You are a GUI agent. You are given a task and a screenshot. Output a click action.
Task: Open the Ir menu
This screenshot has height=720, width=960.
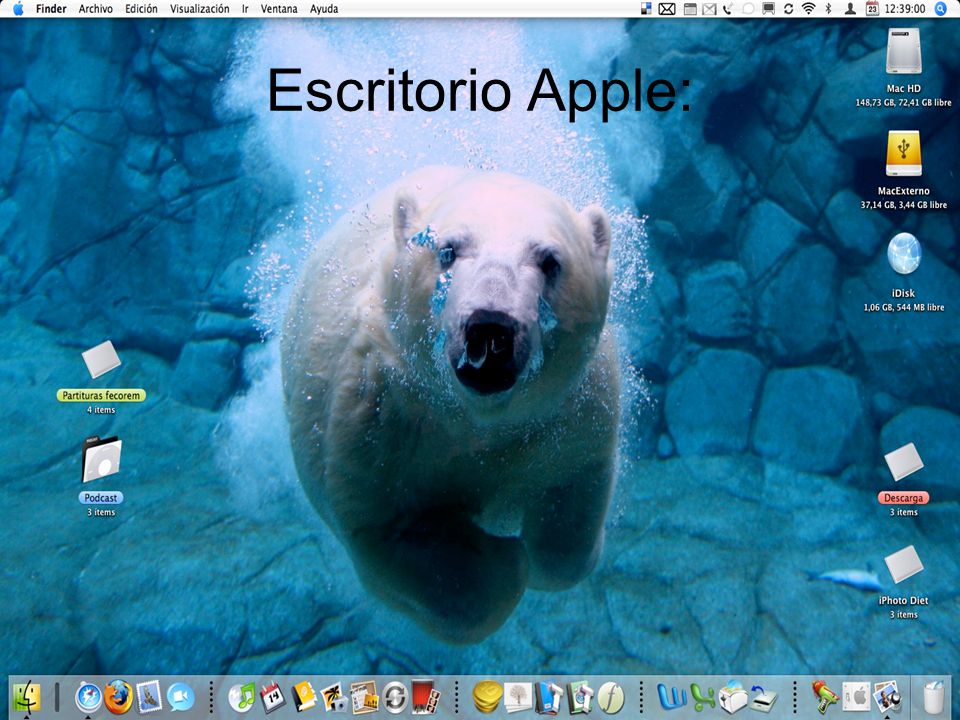[245, 9]
